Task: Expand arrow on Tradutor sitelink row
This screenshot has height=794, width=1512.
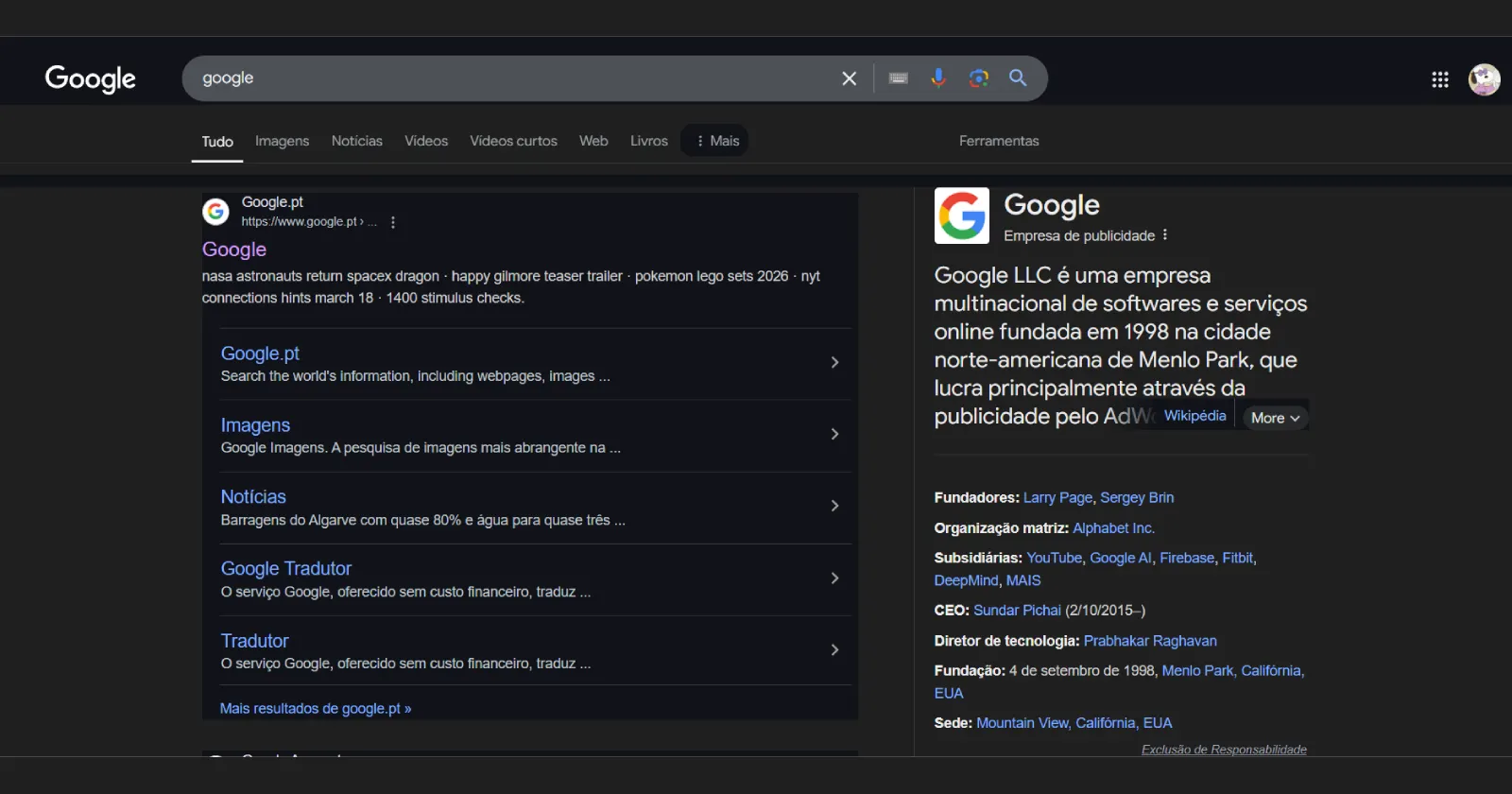Action: (x=834, y=649)
